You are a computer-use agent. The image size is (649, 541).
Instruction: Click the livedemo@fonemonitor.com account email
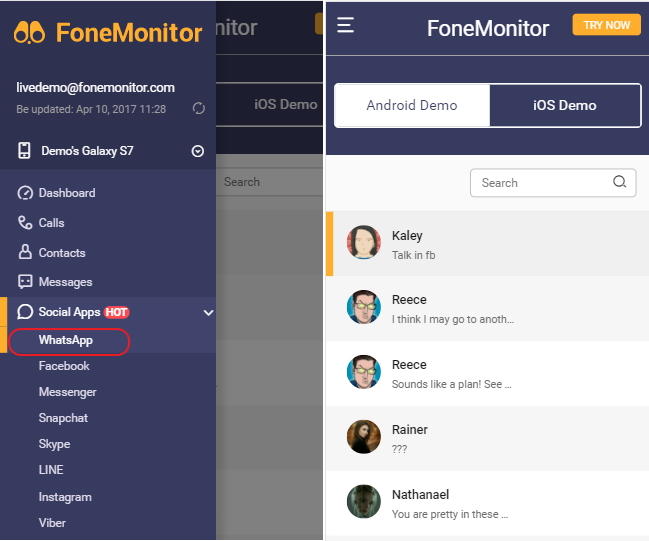tap(95, 88)
